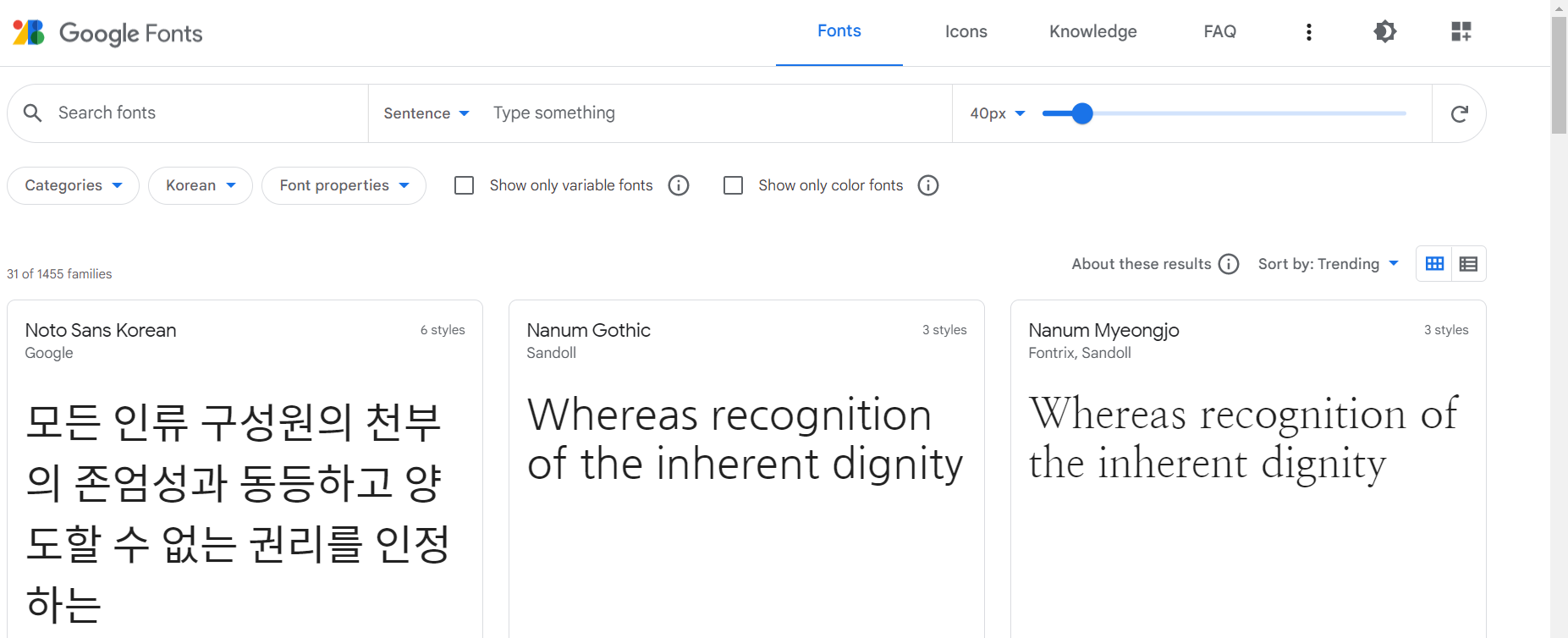Show info about color fonts
This screenshot has width=1568, height=638.
click(x=928, y=185)
